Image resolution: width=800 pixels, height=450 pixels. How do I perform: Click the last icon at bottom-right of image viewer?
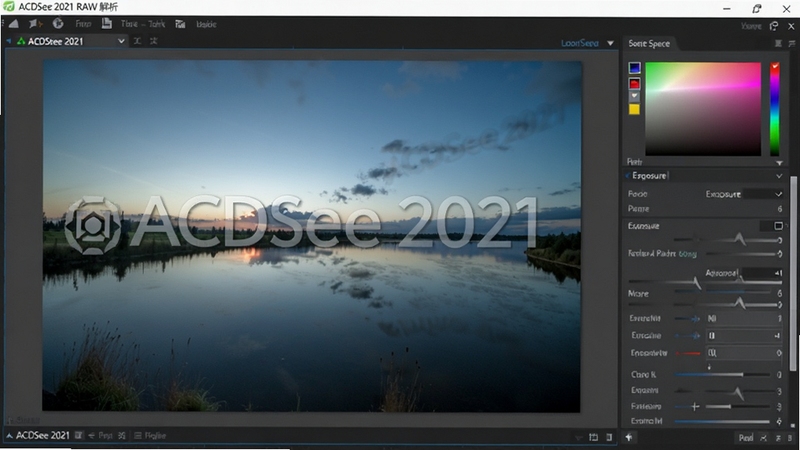609,437
